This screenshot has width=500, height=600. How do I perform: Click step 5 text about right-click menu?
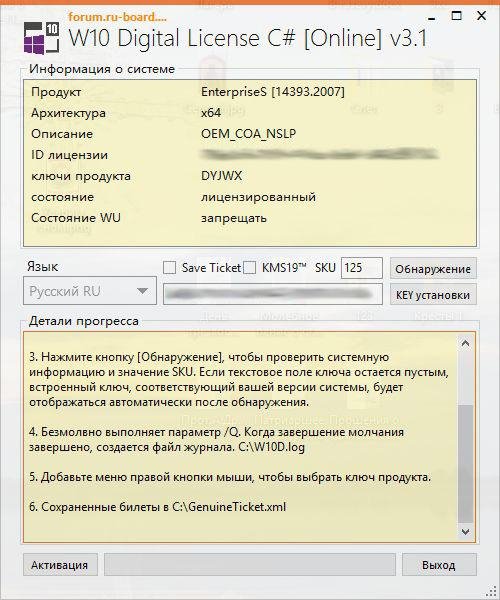pos(230,477)
